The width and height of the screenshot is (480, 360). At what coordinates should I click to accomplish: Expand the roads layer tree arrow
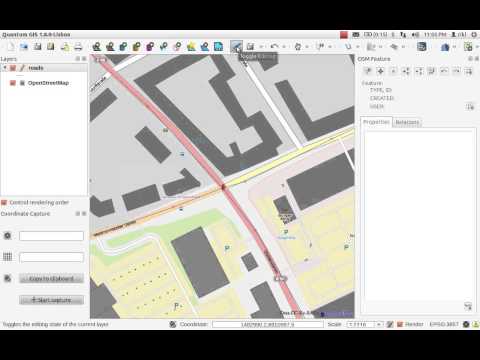click(5, 68)
